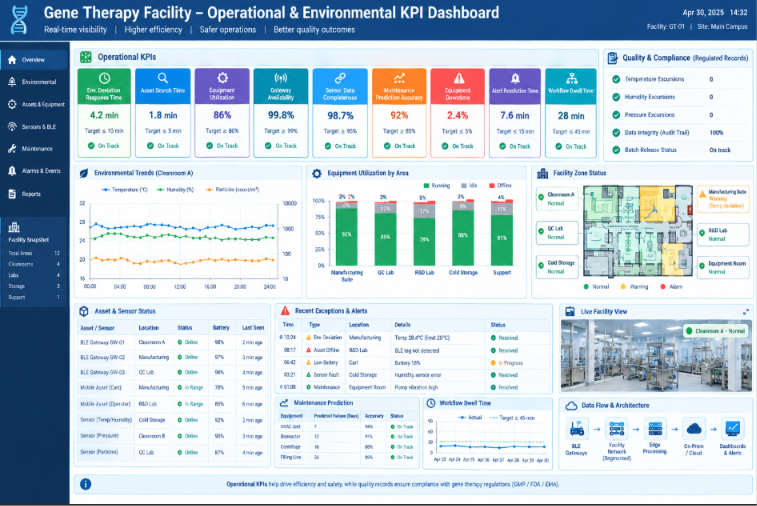
Task: Click the Offline red legend swatch
Action: click(492, 185)
